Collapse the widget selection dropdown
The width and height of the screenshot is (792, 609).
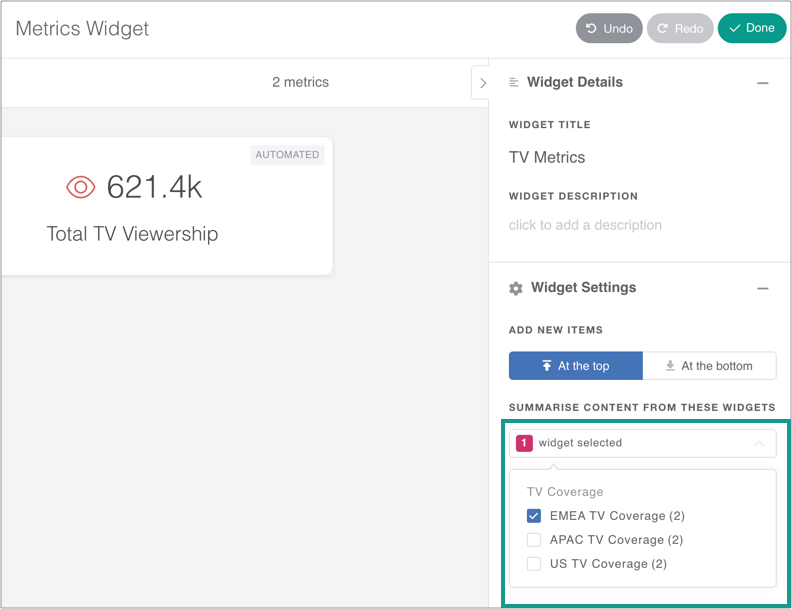(758, 443)
